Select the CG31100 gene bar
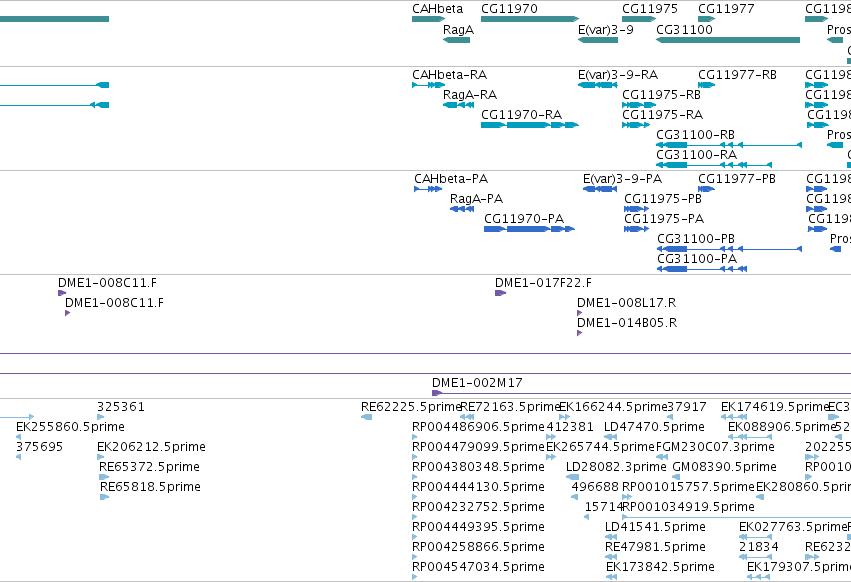851x582 pixels. pyautogui.click(x=728, y=40)
